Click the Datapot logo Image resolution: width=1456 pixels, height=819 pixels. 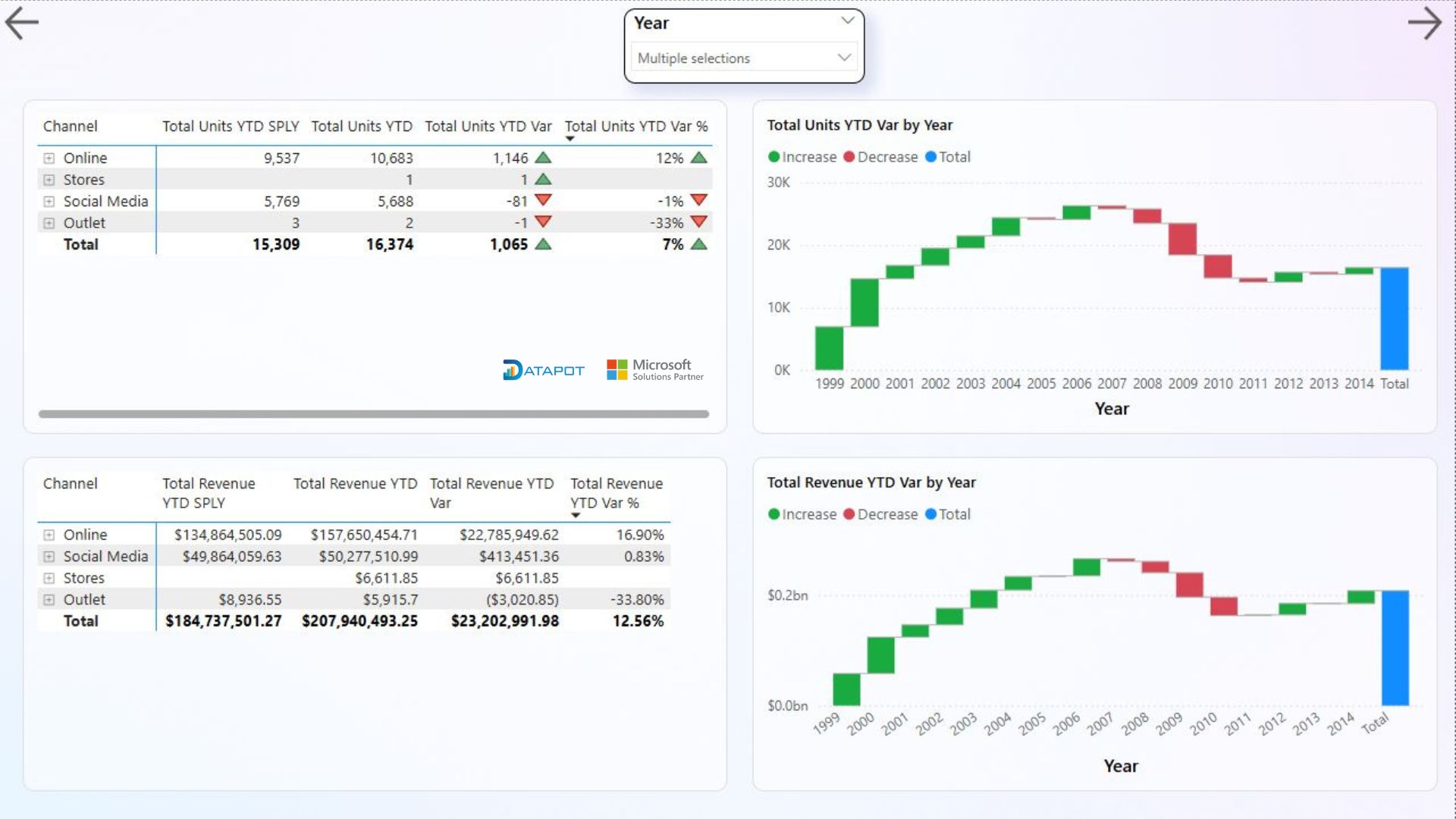(x=543, y=370)
